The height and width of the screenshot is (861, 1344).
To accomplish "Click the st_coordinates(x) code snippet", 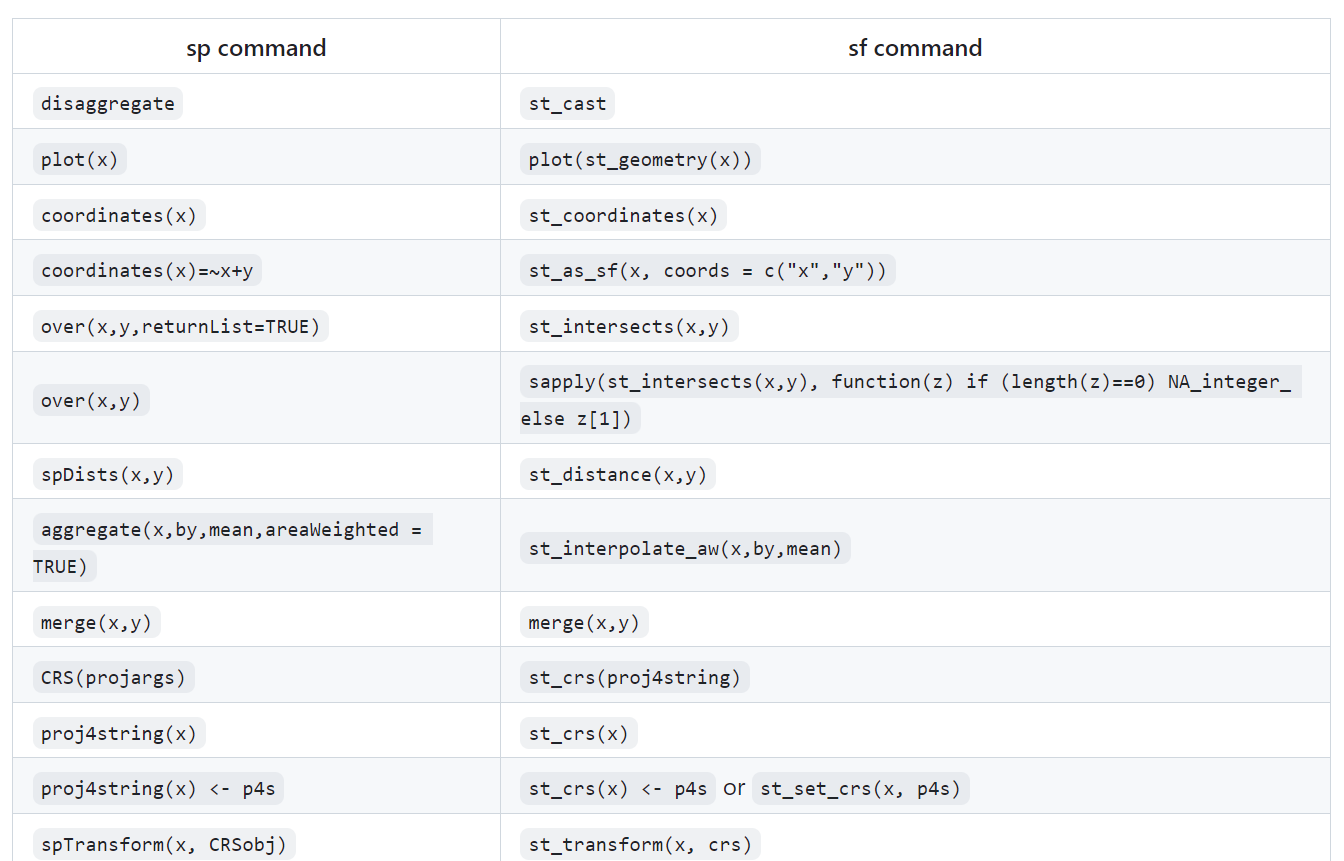I will point(623,215).
